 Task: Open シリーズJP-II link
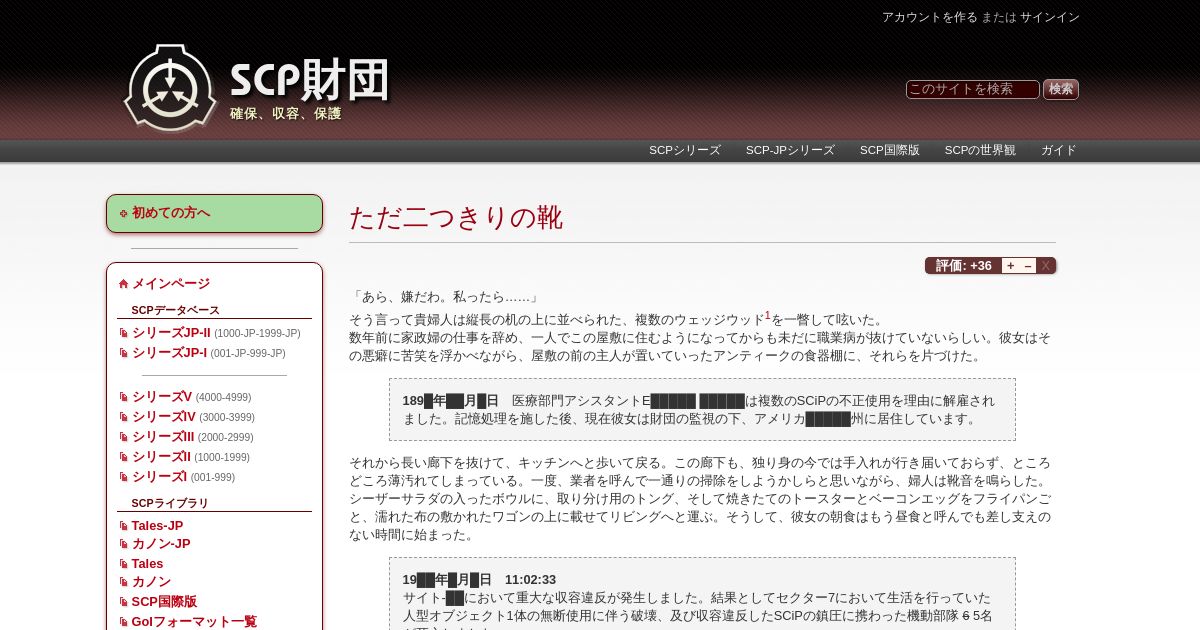pos(171,332)
